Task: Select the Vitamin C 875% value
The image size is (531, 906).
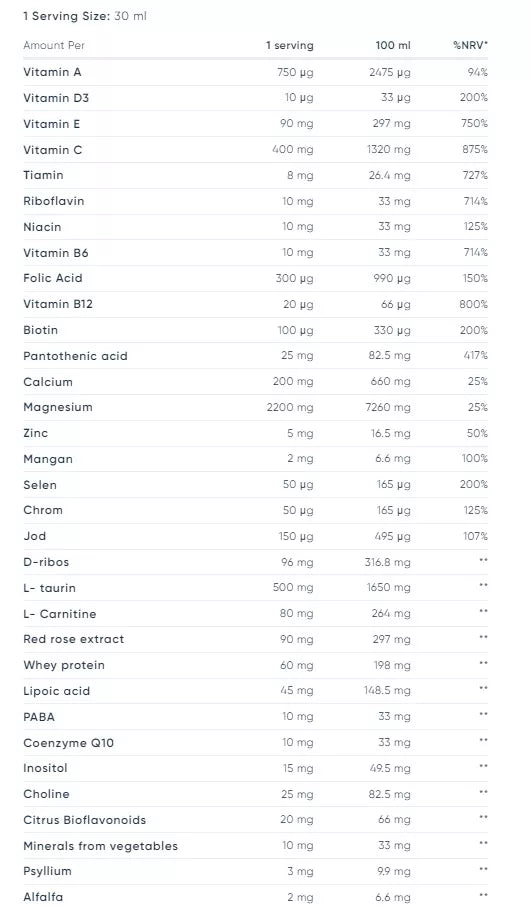Action: click(475, 149)
